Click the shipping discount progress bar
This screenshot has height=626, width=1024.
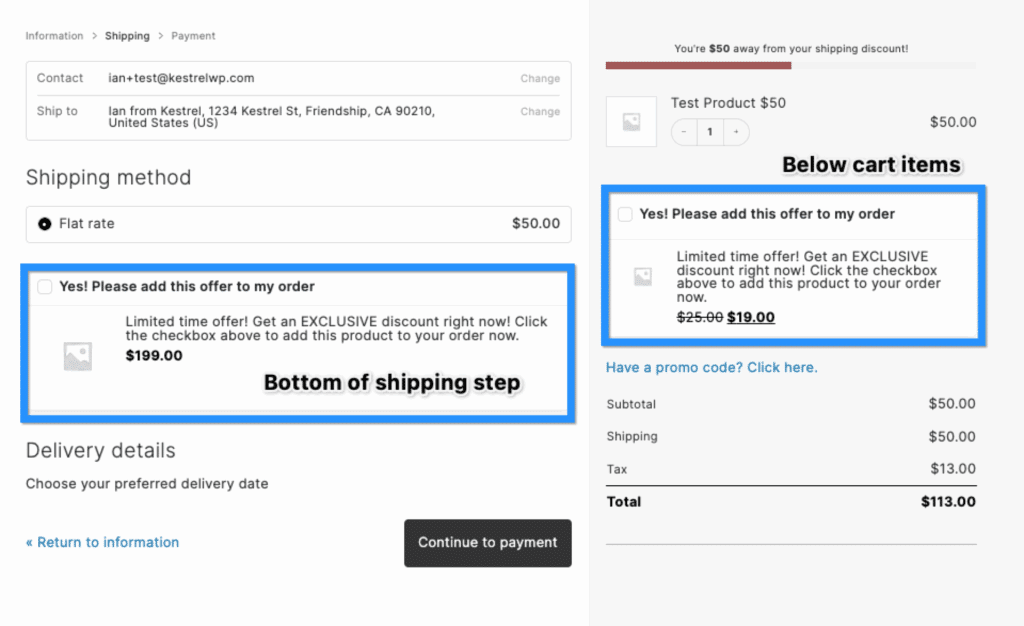pyautogui.click(x=698, y=65)
